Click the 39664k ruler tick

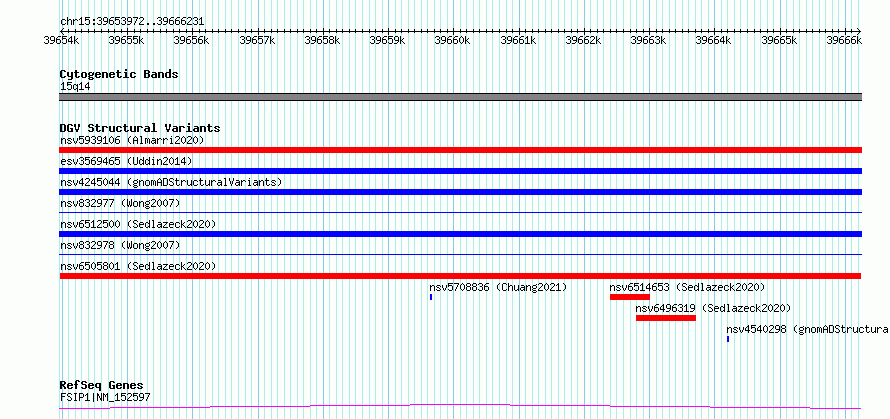coord(713,40)
